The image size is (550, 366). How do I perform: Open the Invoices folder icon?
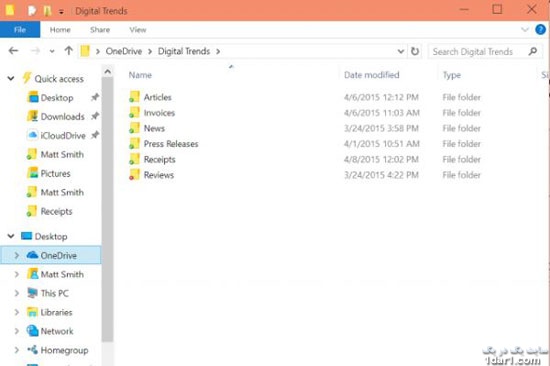pyautogui.click(x=134, y=112)
